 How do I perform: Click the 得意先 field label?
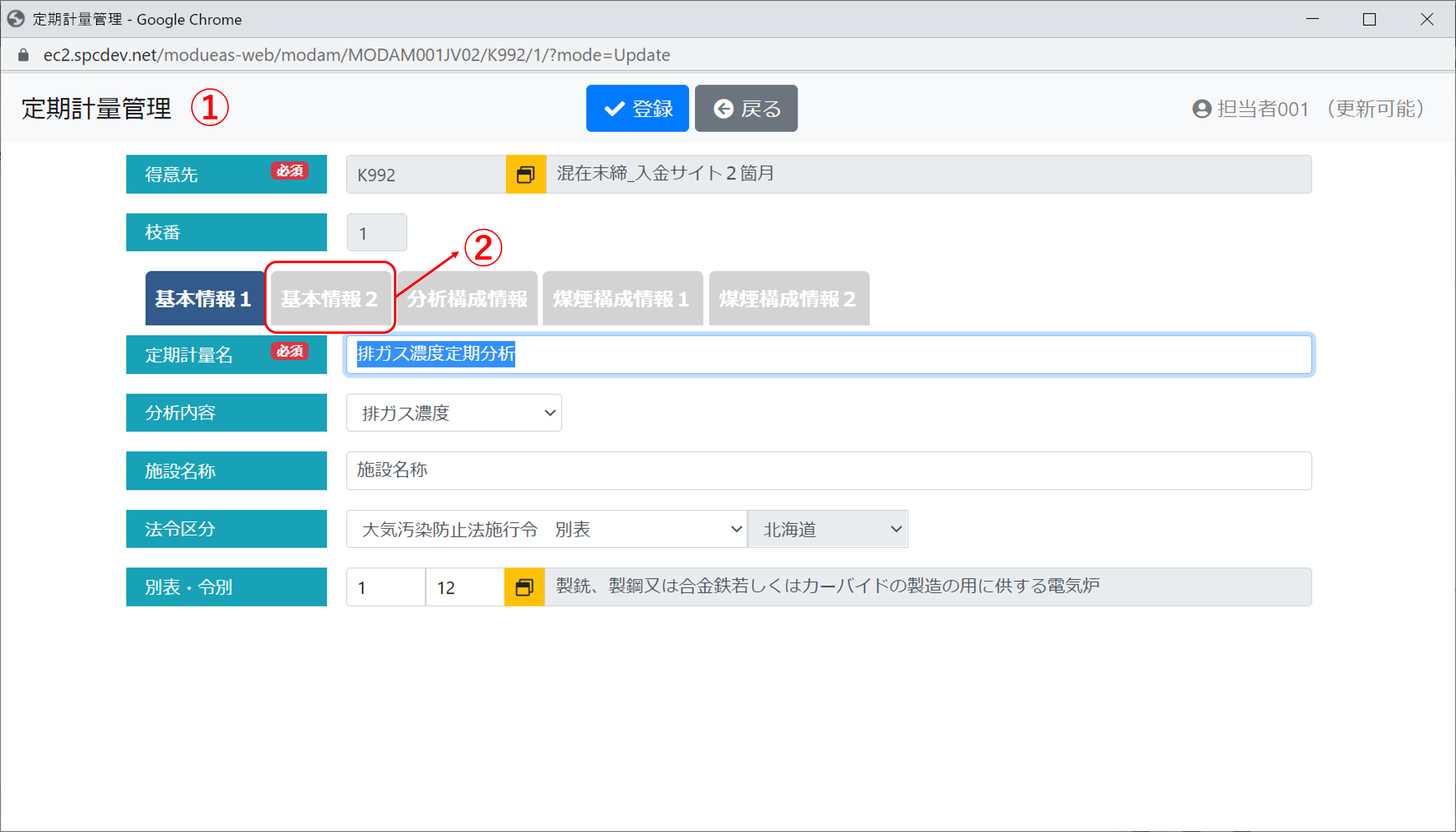point(226,174)
